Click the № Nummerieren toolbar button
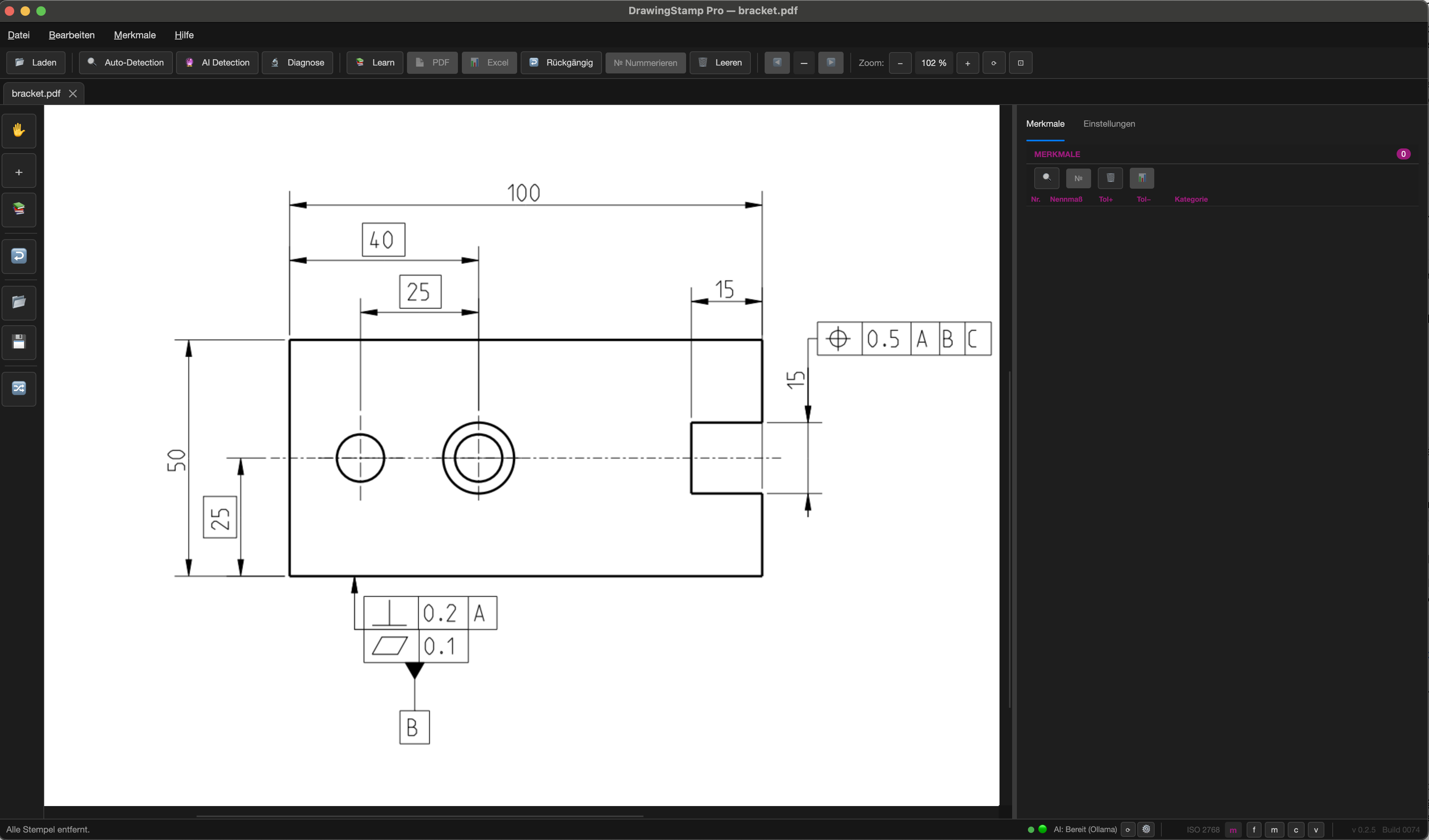The image size is (1429, 840). point(645,62)
